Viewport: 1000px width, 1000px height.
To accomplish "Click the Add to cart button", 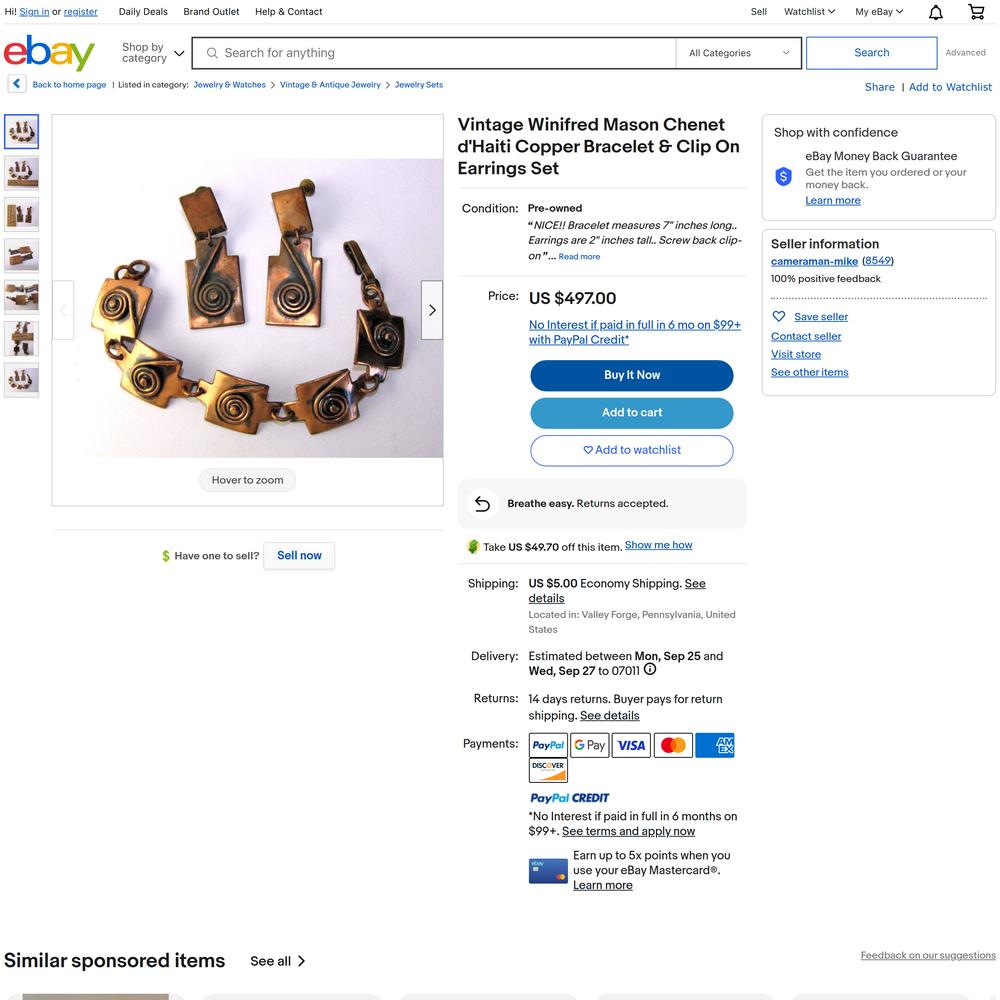I will tap(631, 413).
